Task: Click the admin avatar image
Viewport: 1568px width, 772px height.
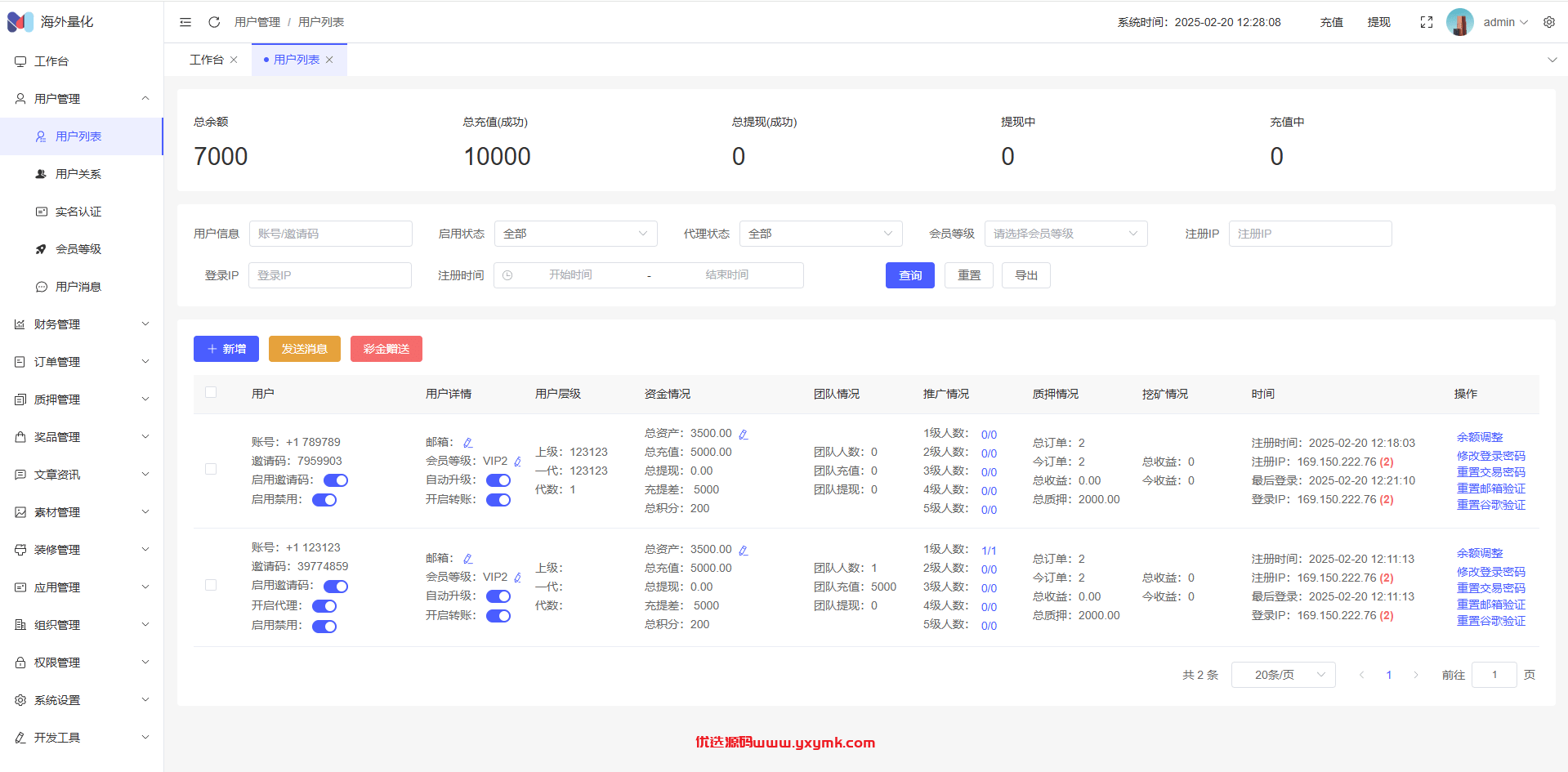Action: (x=1460, y=22)
